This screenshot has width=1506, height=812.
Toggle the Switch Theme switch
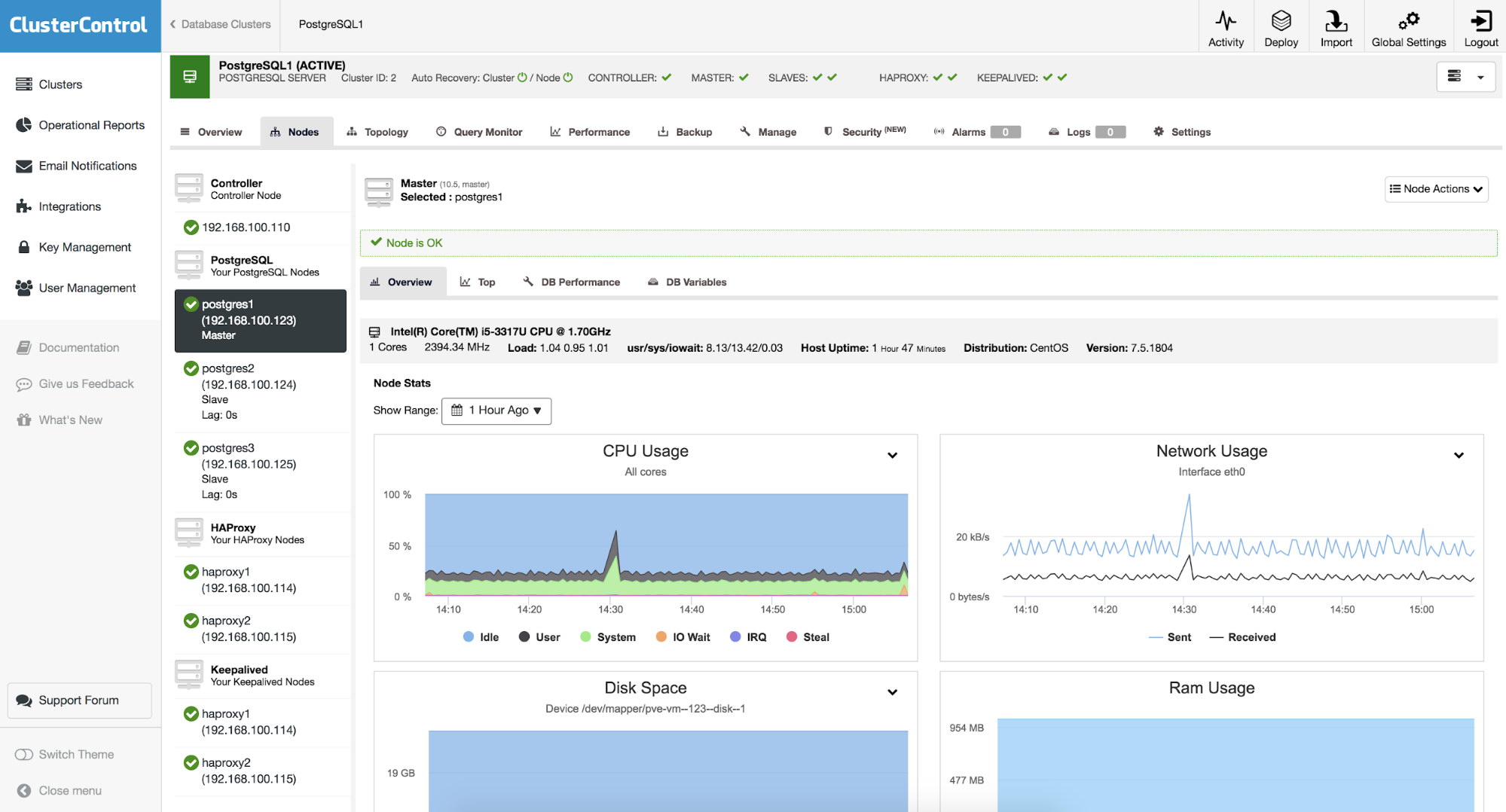click(24, 754)
